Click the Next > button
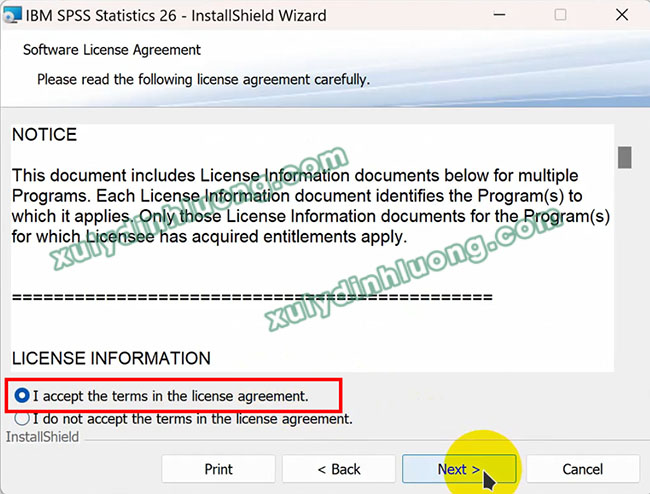650x494 pixels. click(x=459, y=469)
